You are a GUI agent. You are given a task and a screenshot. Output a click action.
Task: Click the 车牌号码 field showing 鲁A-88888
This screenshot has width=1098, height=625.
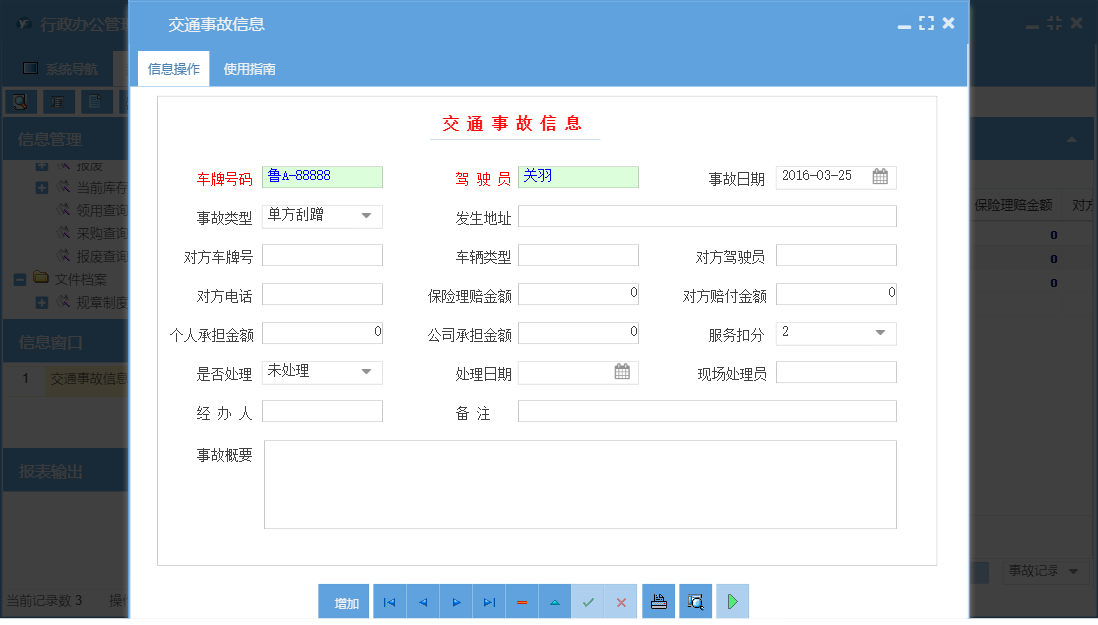322,177
